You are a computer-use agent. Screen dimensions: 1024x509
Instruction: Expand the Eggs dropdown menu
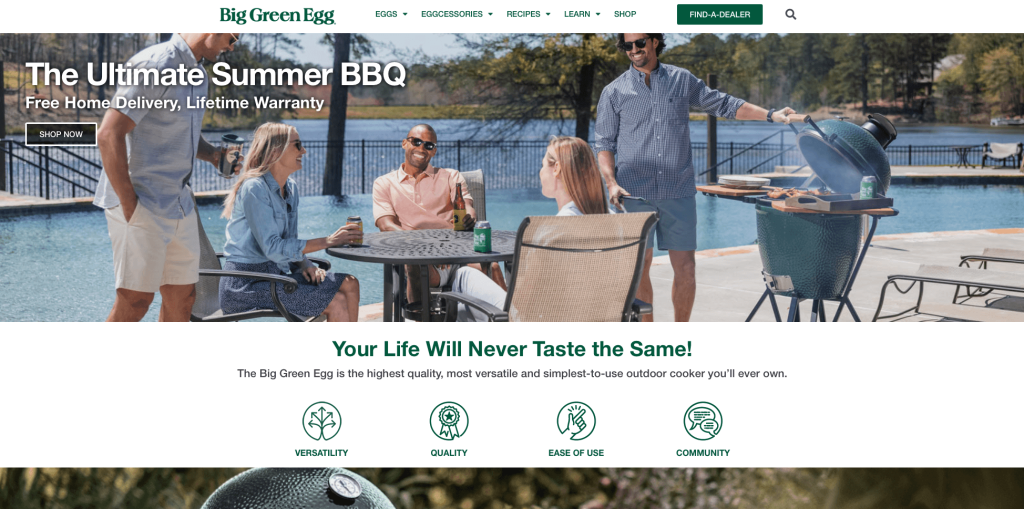[x=391, y=14]
